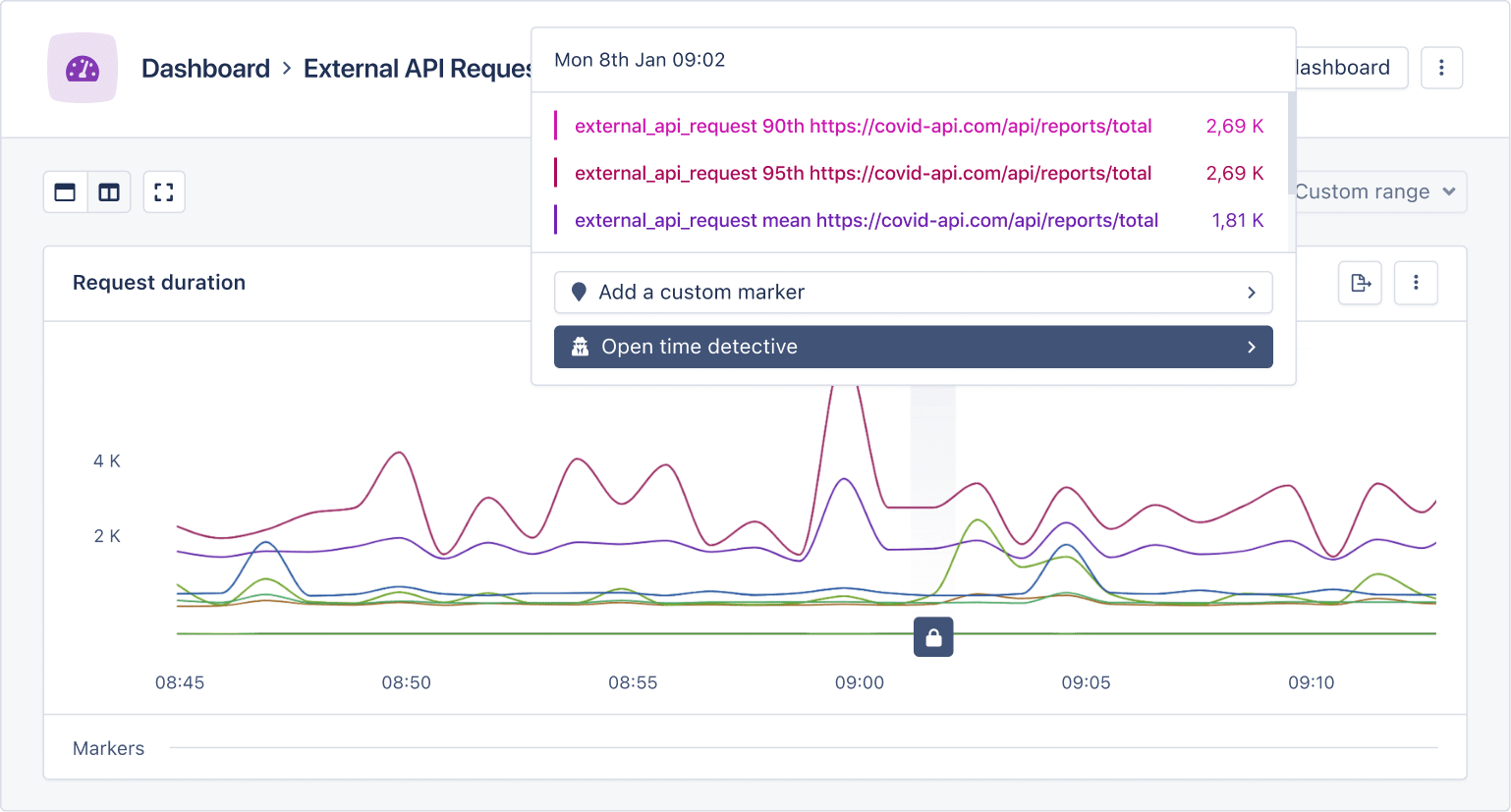Click the export graph icon

pyautogui.click(x=1361, y=283)
